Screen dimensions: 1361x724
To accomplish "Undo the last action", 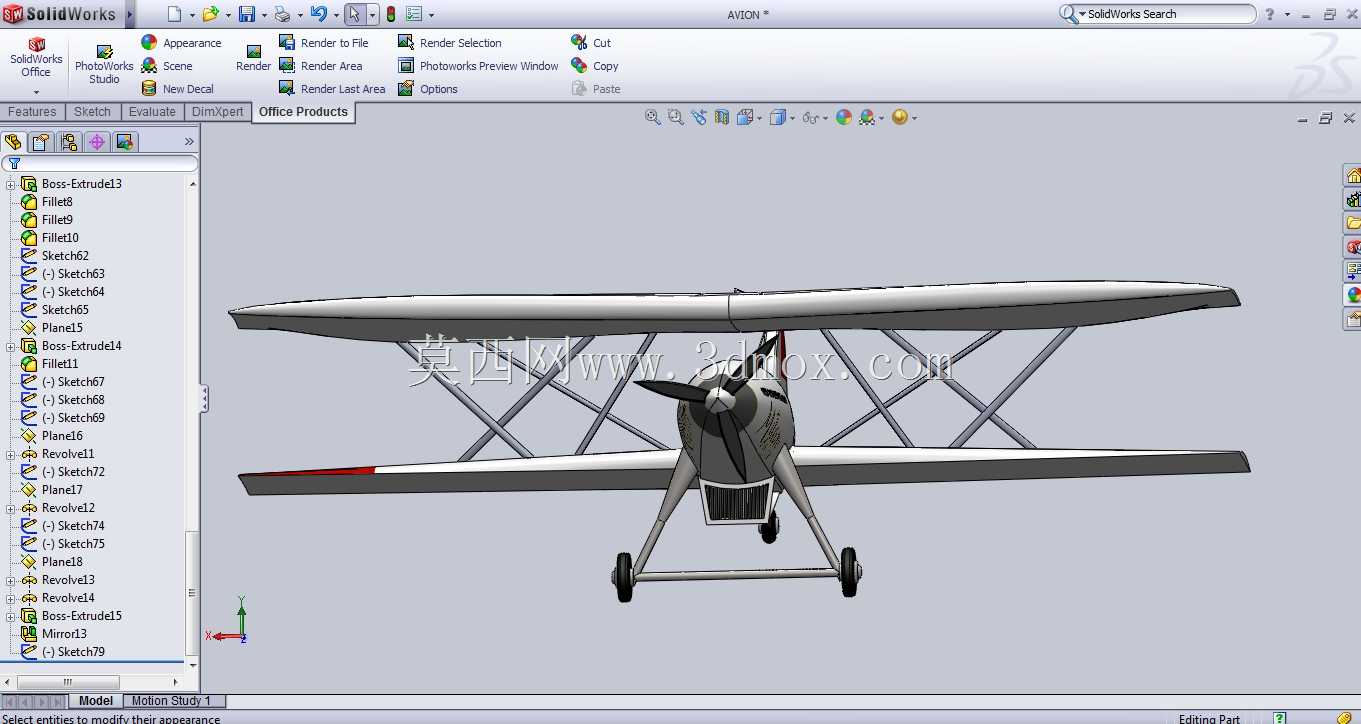I will (x=318, y=14).
